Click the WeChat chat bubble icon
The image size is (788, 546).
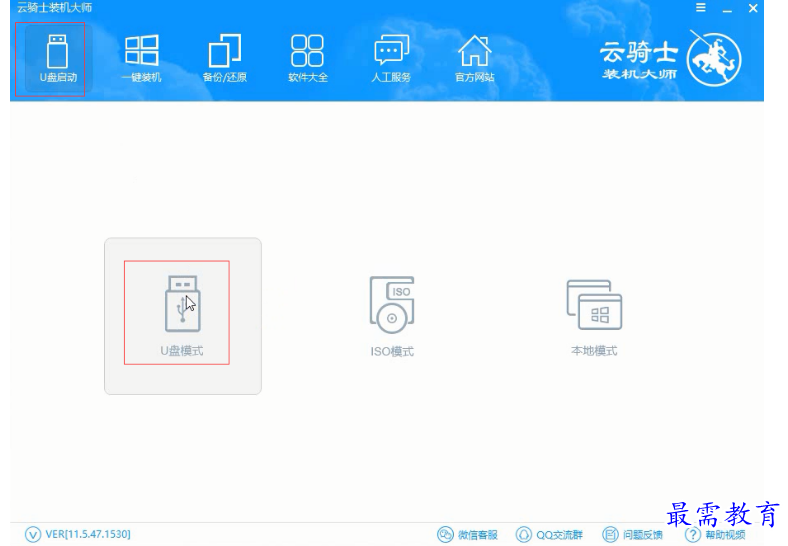[x=445, y=534]
